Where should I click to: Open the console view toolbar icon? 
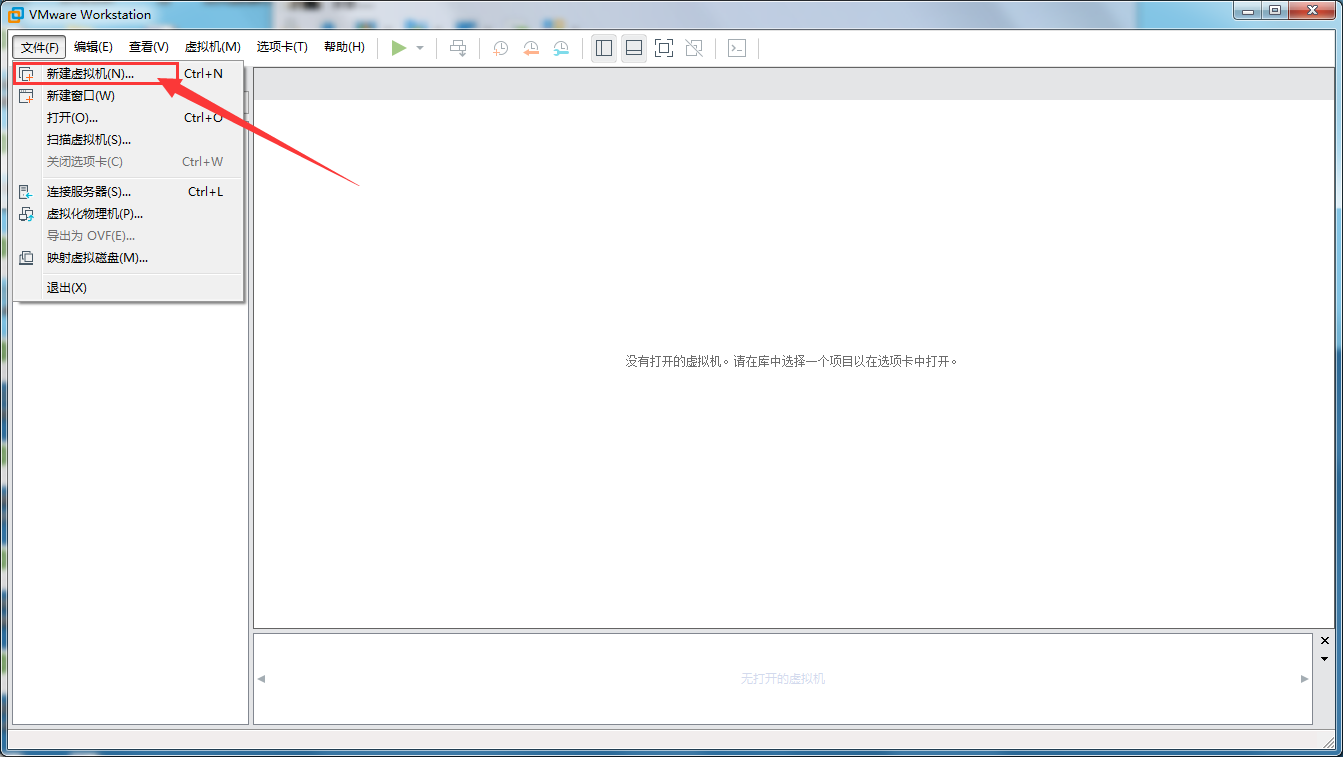pos(737,48)
